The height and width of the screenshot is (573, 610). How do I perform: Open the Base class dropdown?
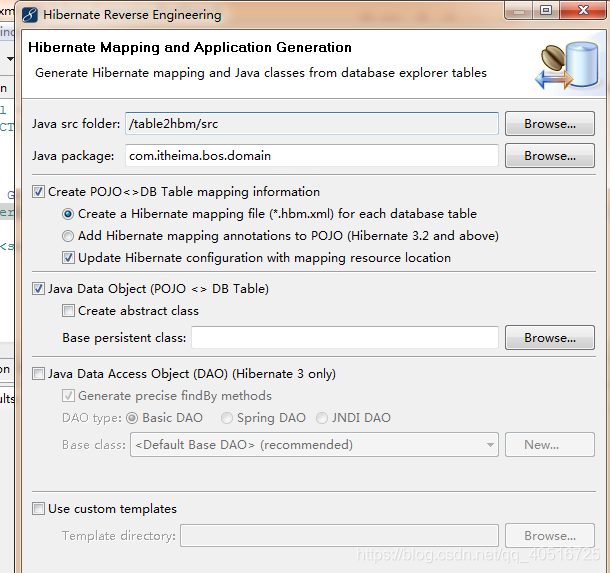coord(314,445)
